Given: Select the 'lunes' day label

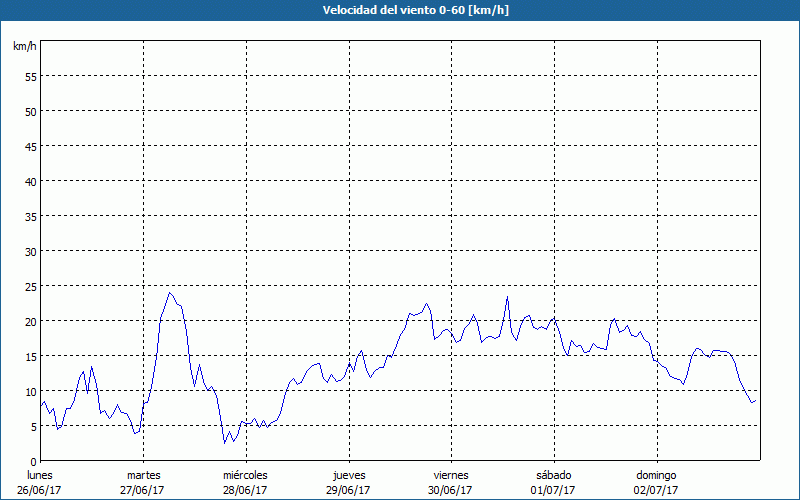Looking at the screenshot, I should 40,474.
